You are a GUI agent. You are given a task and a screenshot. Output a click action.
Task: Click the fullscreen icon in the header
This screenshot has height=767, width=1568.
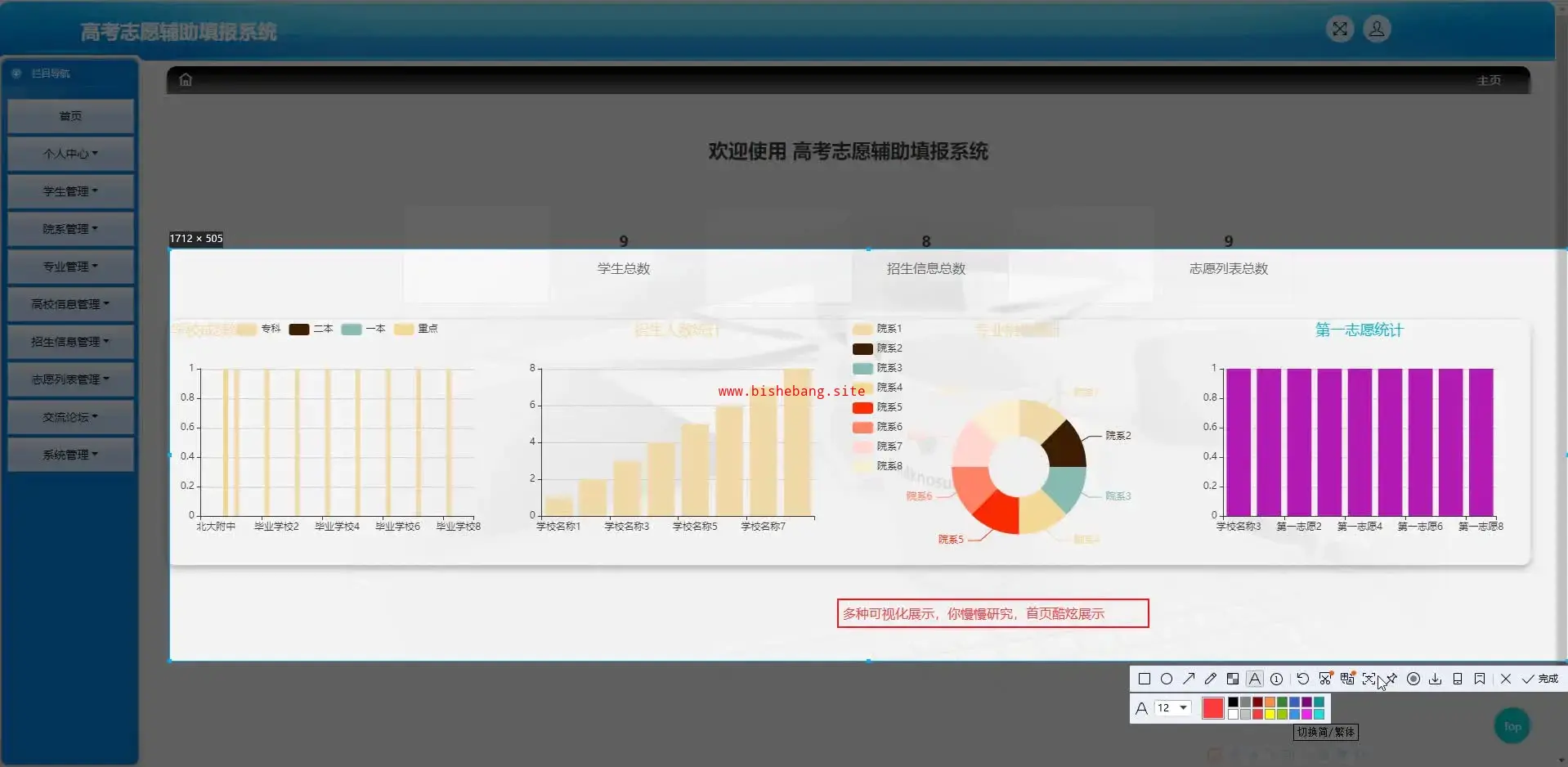coord(1340,29)
